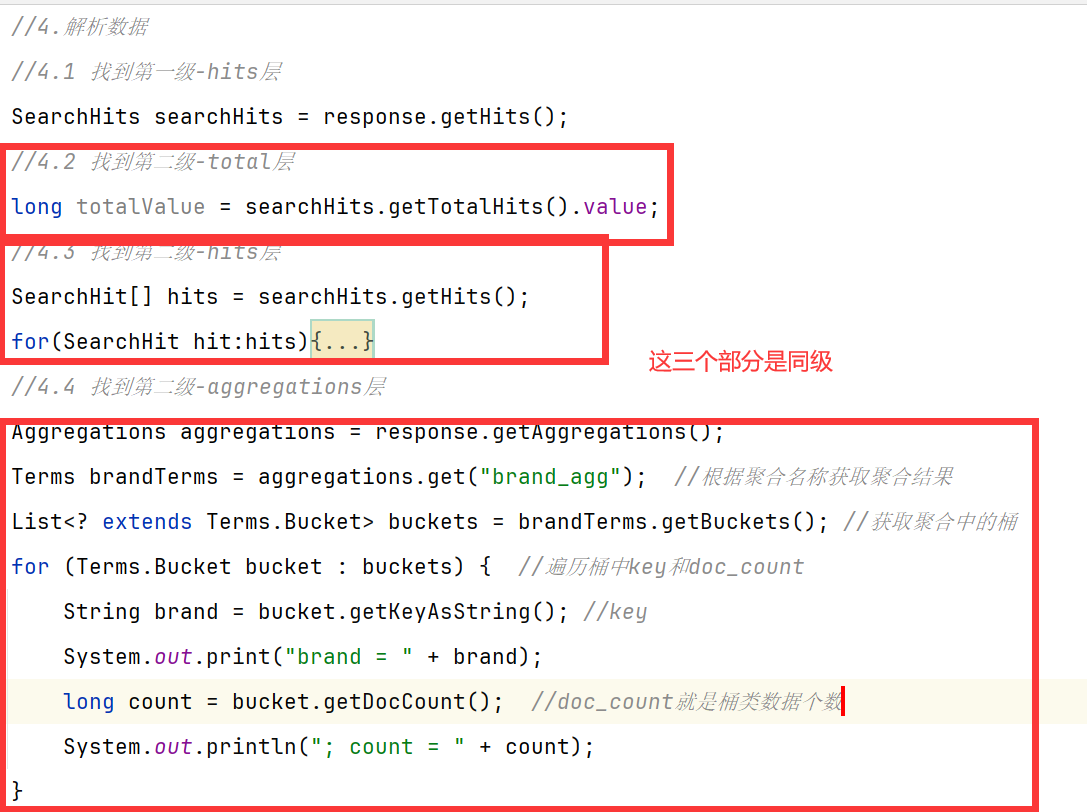Click the comment '//遍历桶中key和doc_count'

pos(661,567)
